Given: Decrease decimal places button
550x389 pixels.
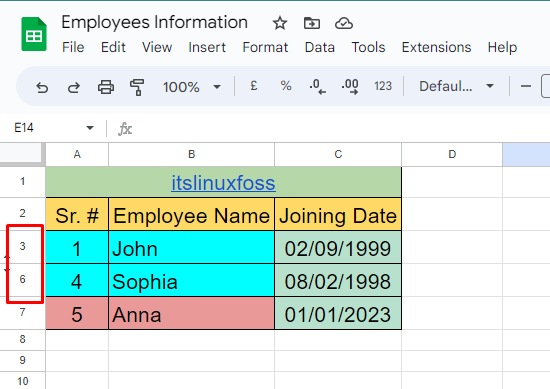Looking at the screenshot, I should 317,86.
